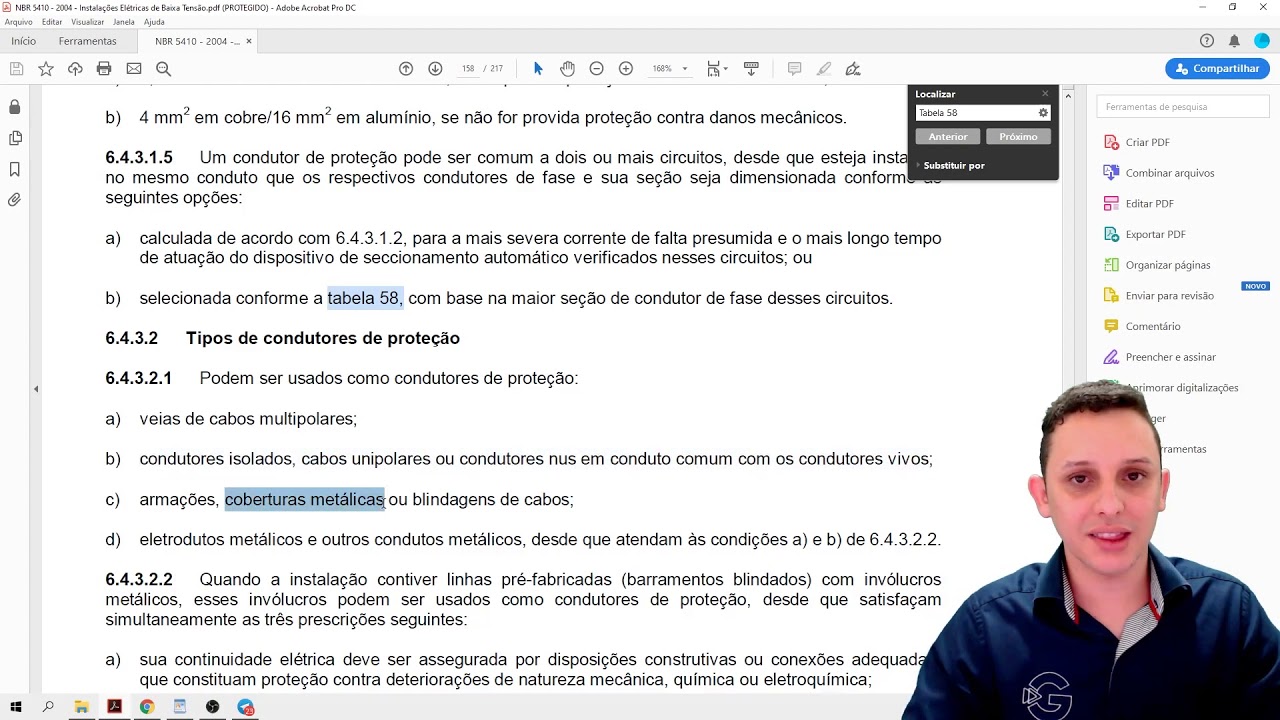The image size is (1280, 720).
Task: Open the notifications bell
Action: [x=1234, y=41]
